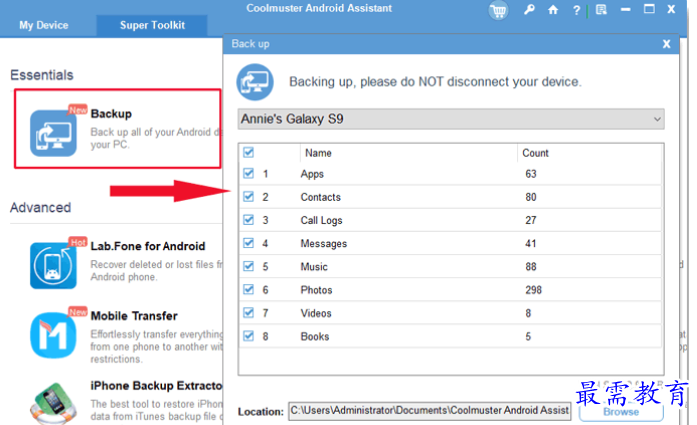697x425 pixels.
Task: Select the Messages row name
Action: click(324, 244)
